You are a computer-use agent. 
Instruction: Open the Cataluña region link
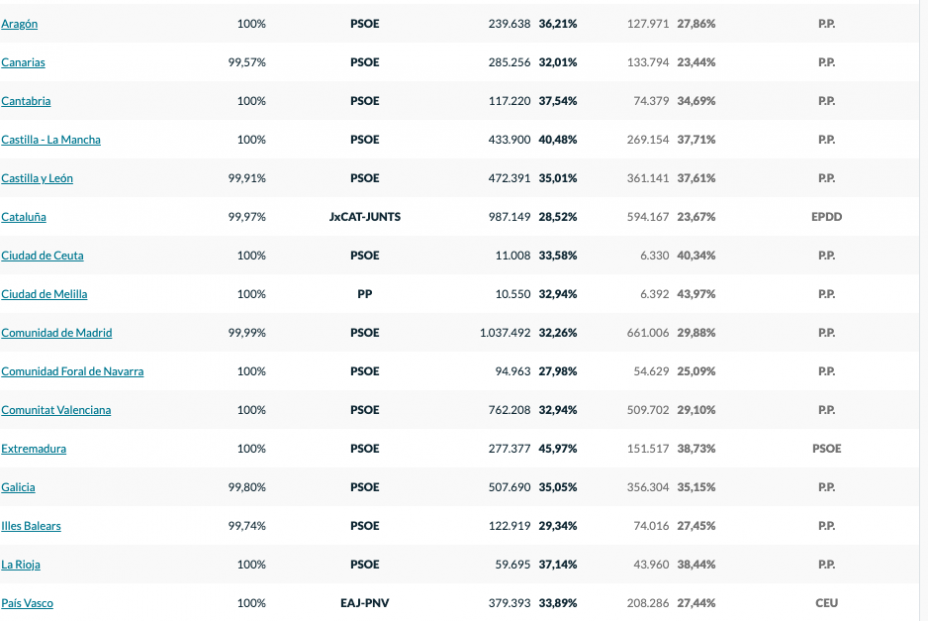24,217
